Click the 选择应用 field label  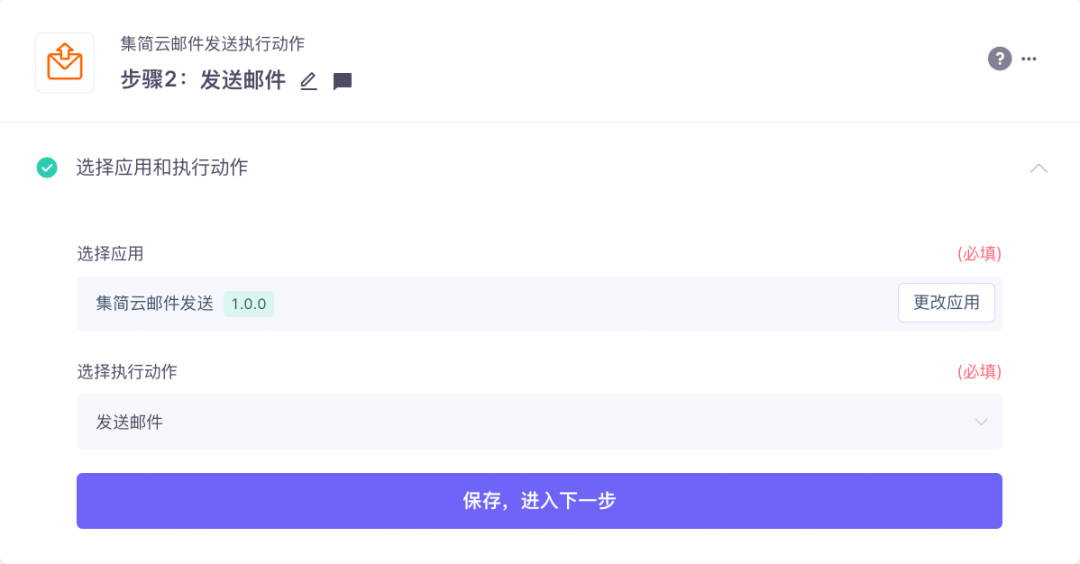coord(110,254)
